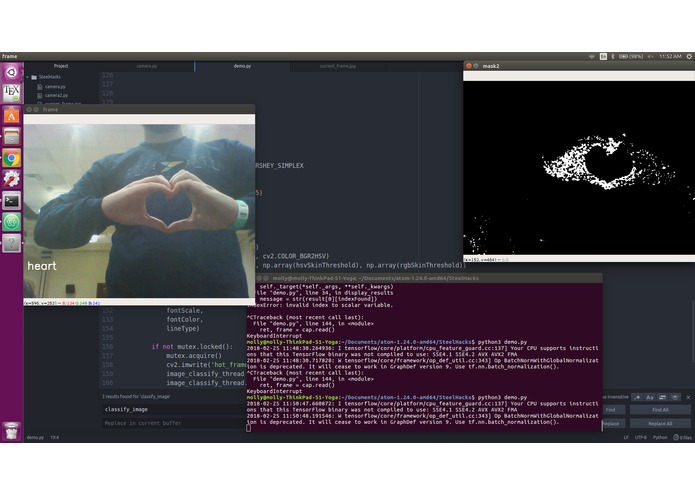Toggle the whole word find option
Image resolution: width=695 pixels, height=494 pixels.
pos(675,397)
